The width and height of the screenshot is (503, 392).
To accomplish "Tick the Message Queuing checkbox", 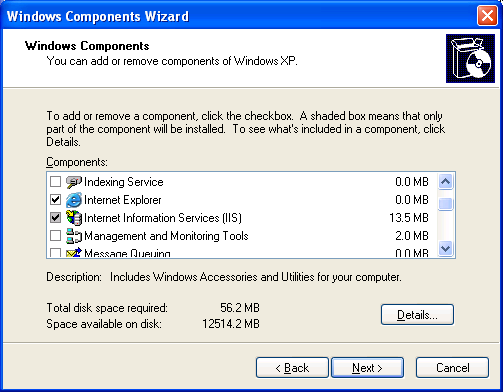I will point(55,252).
